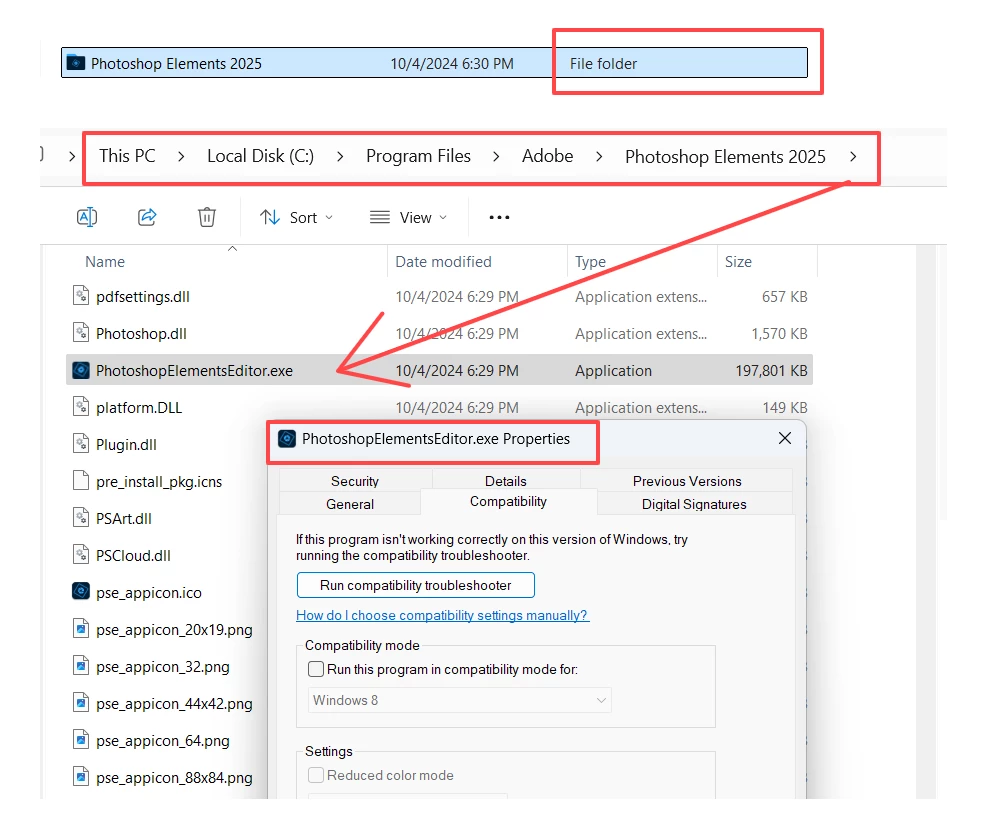Switch to the Digital Signatures tab
987x839 pixels.
coord(694,504)
